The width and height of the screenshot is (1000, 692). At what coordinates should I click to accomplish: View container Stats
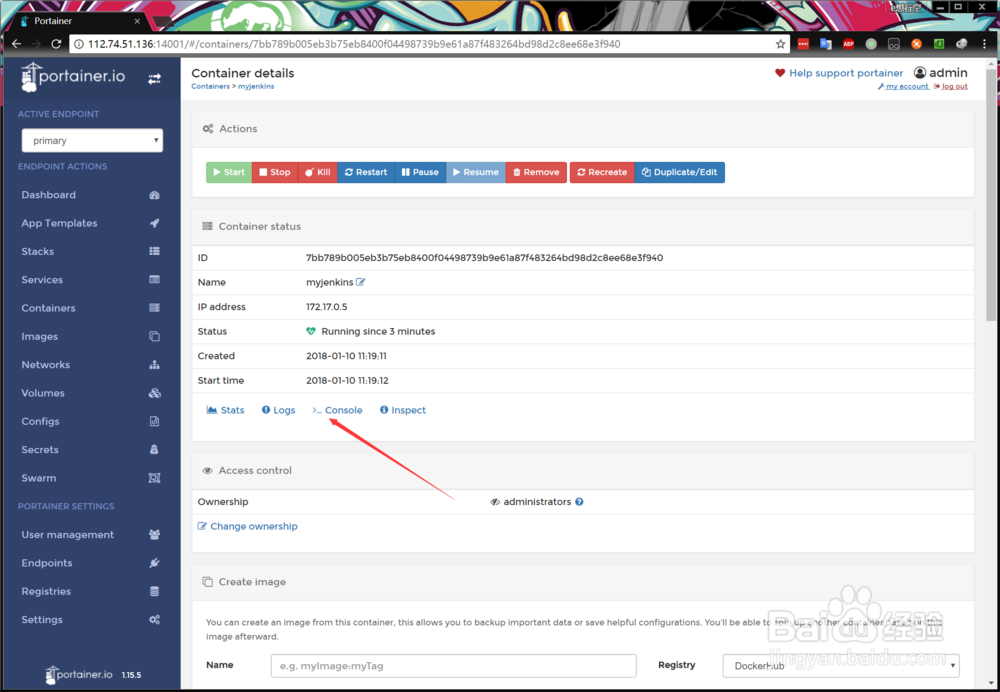(x=226, y=410)
